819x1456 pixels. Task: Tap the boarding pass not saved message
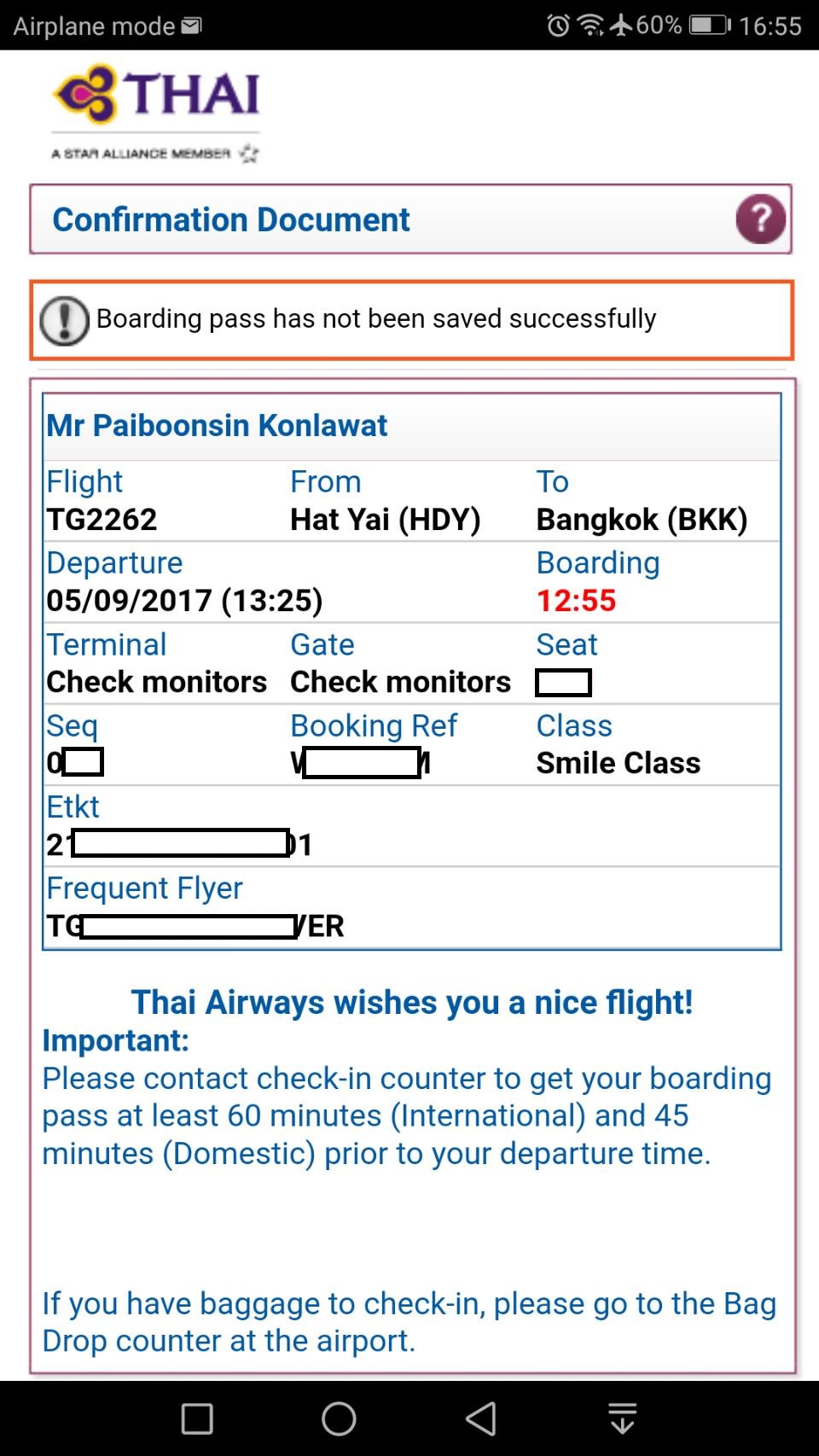pos(376,318)
